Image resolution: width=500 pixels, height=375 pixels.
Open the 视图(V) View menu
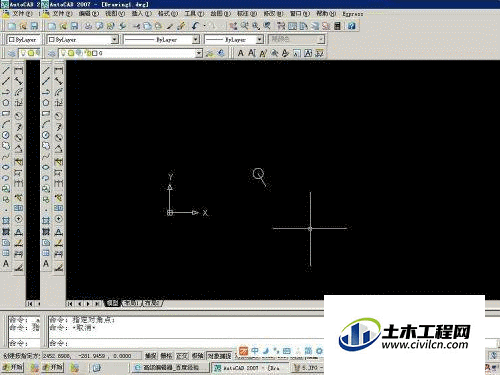coord(115,14)
